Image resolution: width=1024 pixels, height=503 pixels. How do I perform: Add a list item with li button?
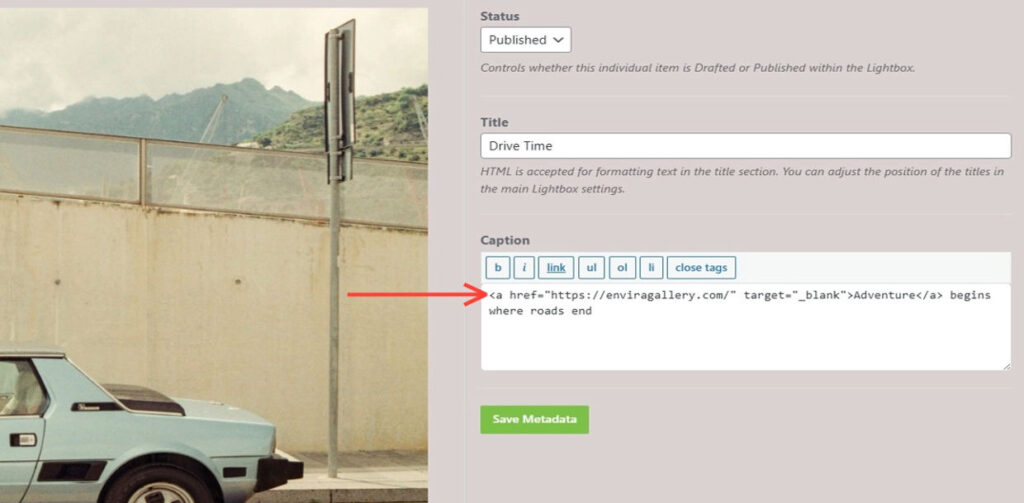651,268
